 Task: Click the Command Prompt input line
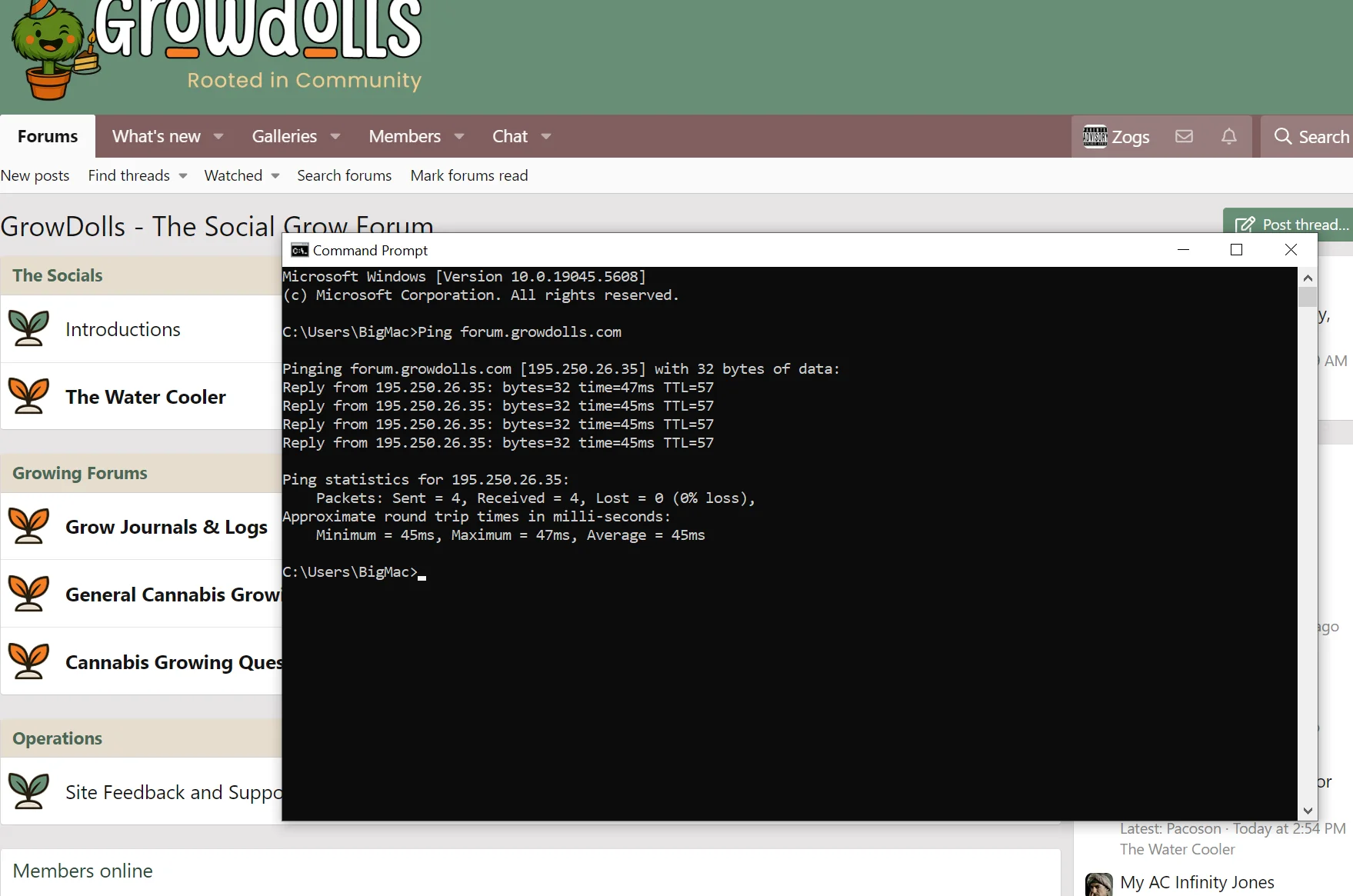pos(354,572)
